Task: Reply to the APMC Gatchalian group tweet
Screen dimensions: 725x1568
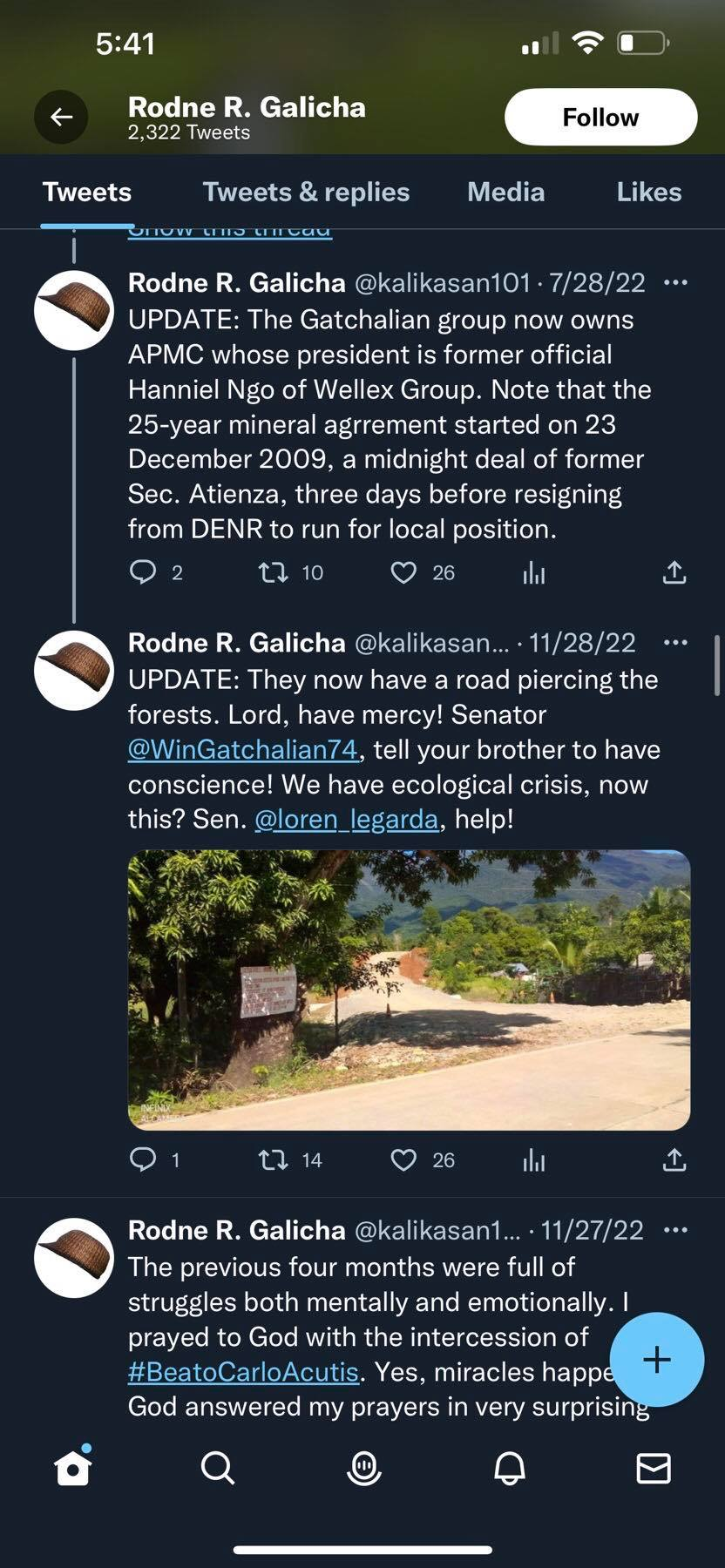Action: point(143,572)
